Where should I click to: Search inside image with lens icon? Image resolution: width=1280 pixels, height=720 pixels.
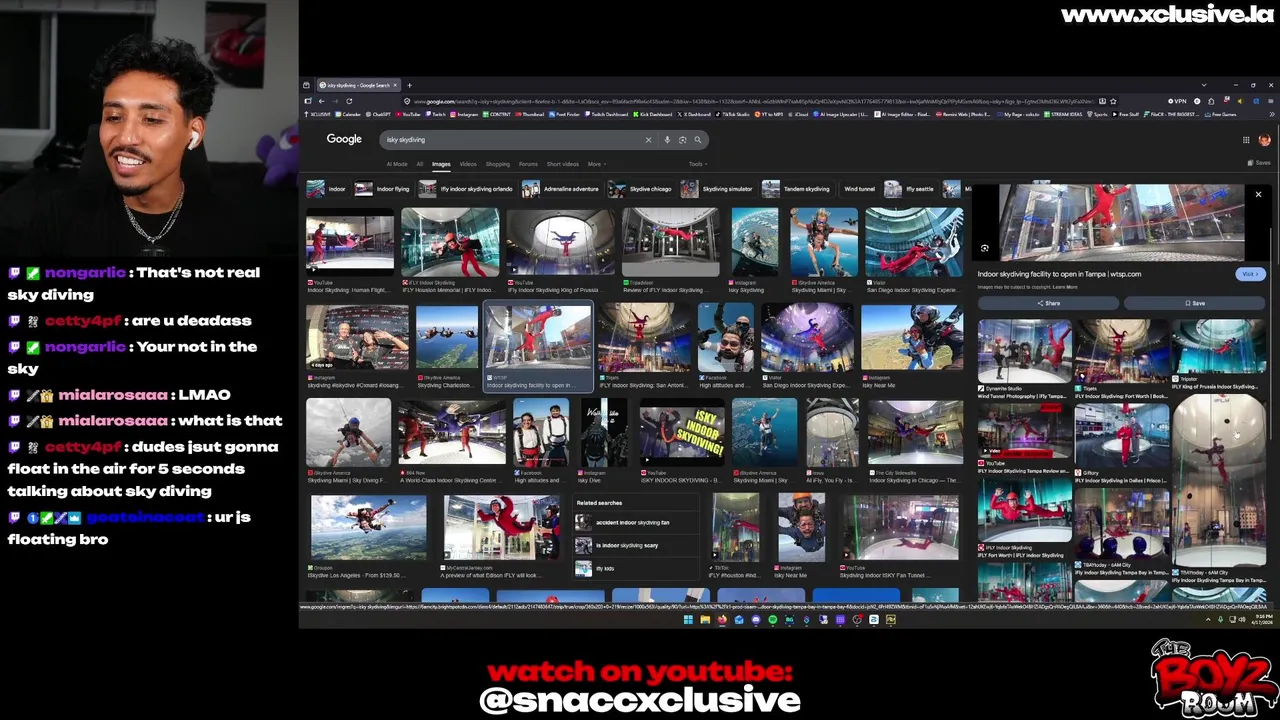(x=985, y=249)
